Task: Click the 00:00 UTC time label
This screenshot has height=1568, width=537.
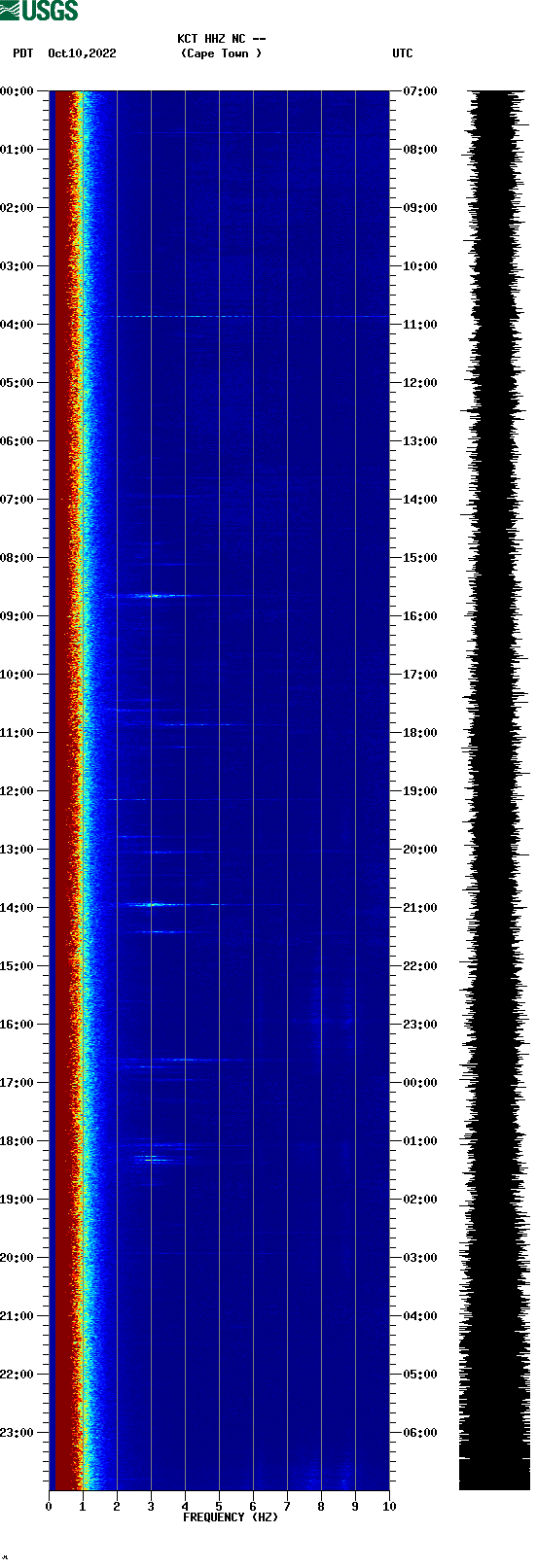Action: coord(419,1083)
